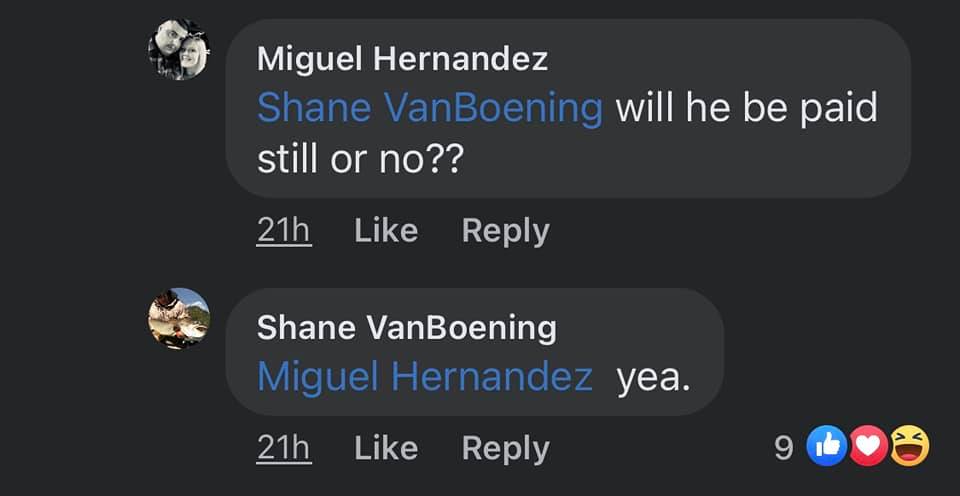Click the laughing face reaction icon
Screen dimensions: 960x496
(x=909, y=447)
